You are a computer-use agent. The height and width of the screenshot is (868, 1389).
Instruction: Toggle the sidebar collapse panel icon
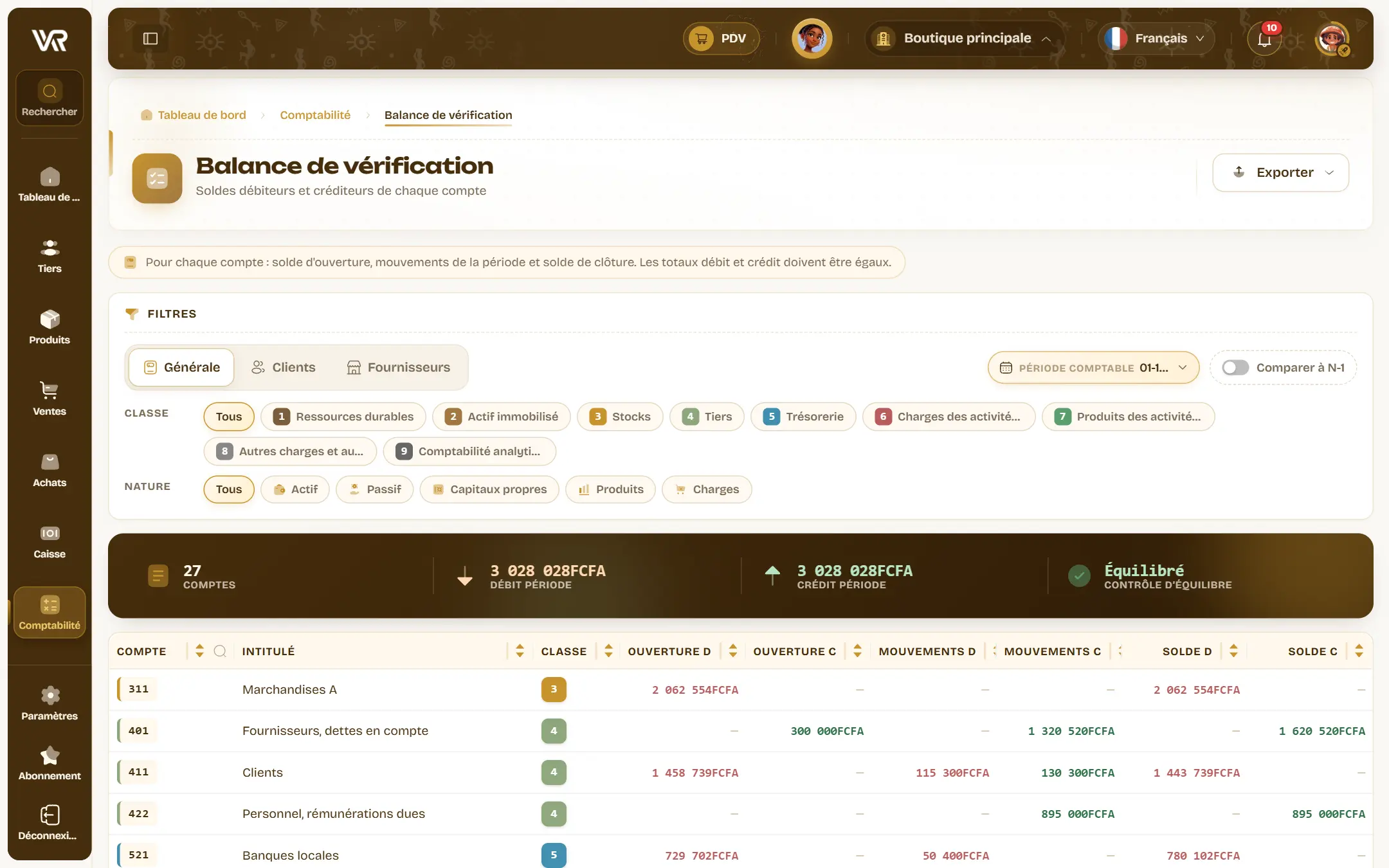[x=150, y=39]
